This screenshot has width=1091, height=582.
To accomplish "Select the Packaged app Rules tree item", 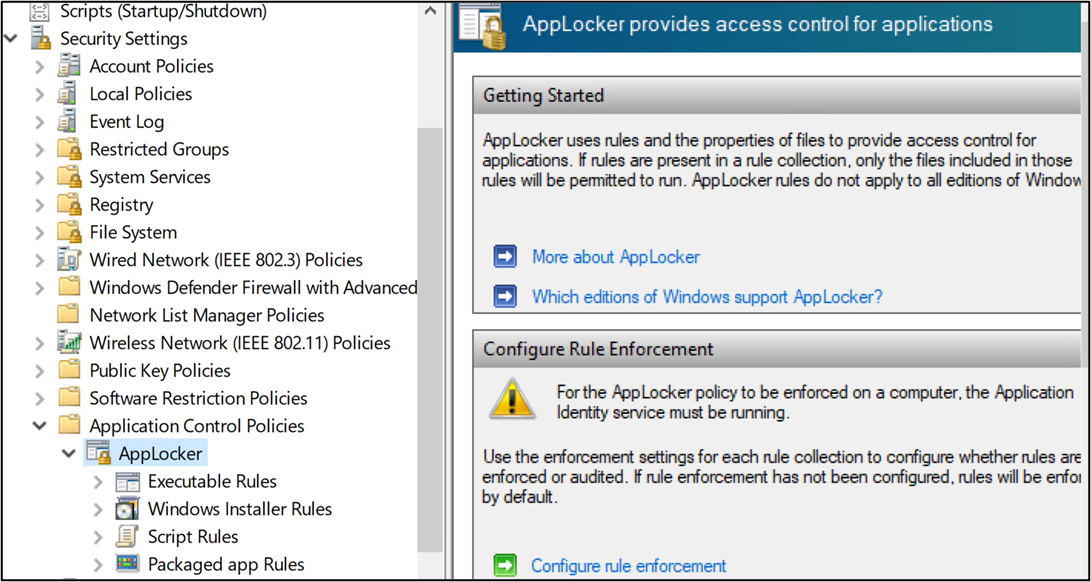I will [x=226, y=564].
